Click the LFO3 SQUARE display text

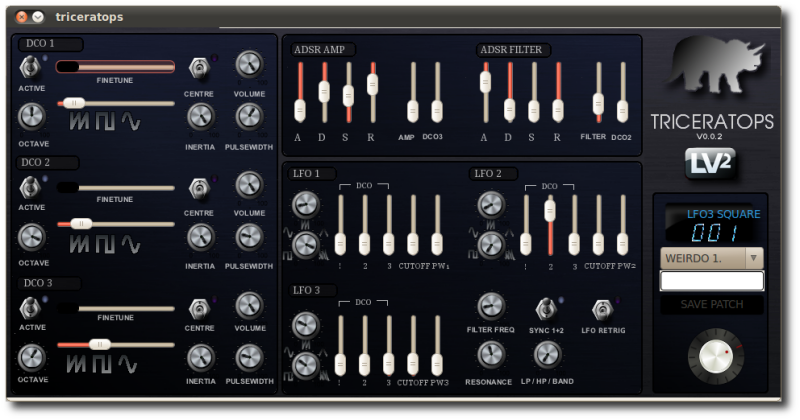723,214
